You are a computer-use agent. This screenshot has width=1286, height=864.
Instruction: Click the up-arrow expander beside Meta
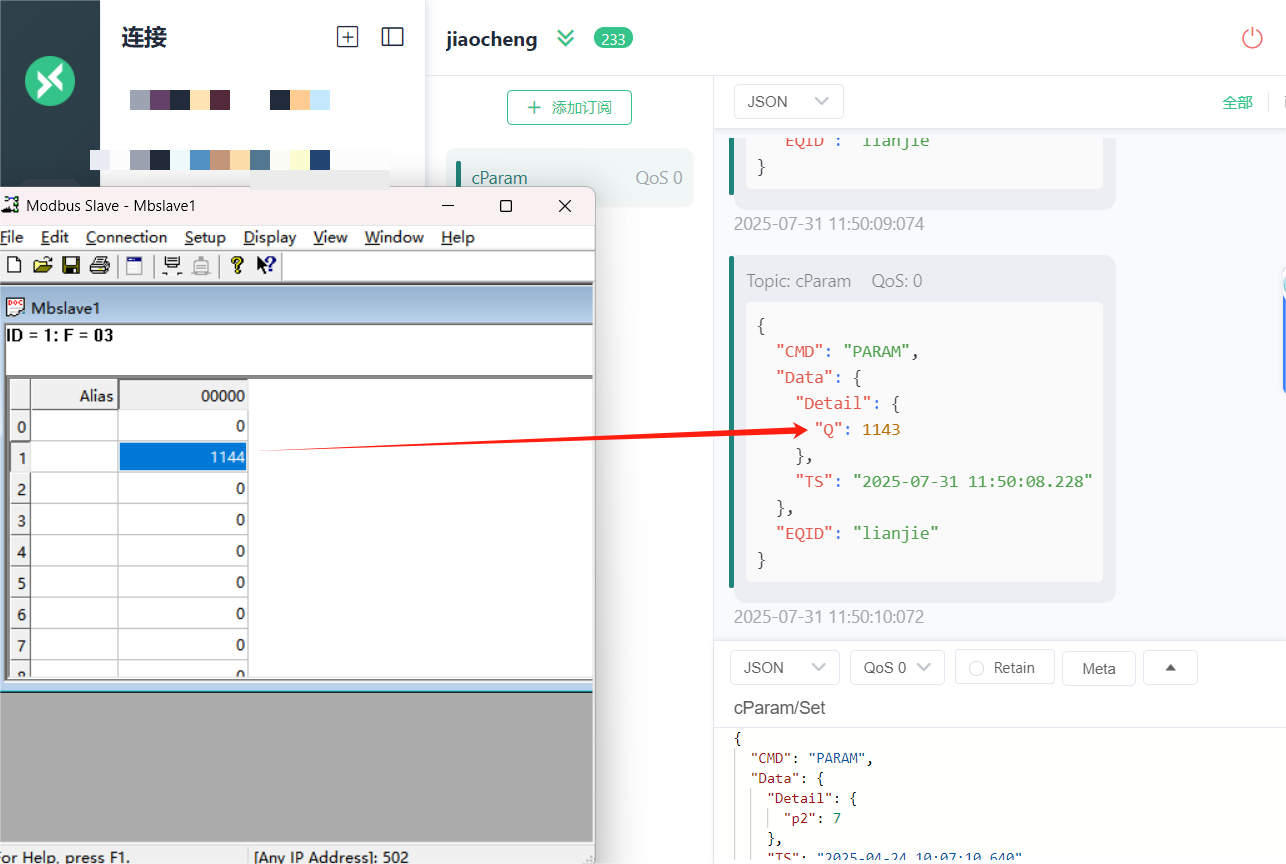click(1170, 667)
